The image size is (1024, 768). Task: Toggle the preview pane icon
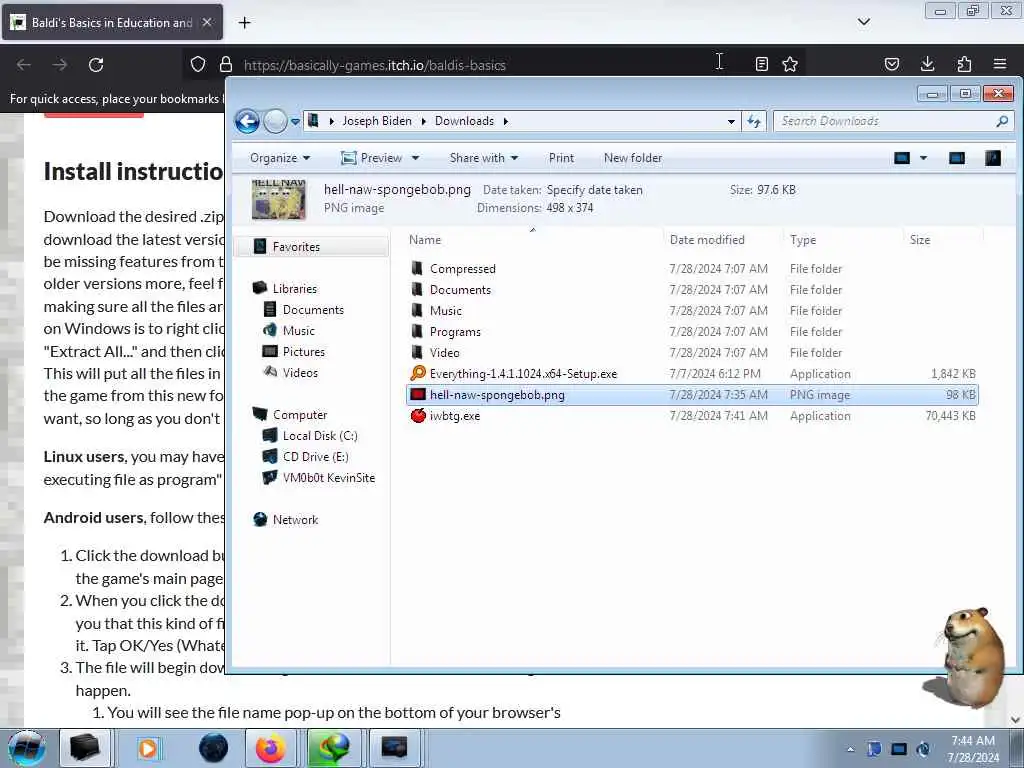pyautogui.click(x=957, y=158)
